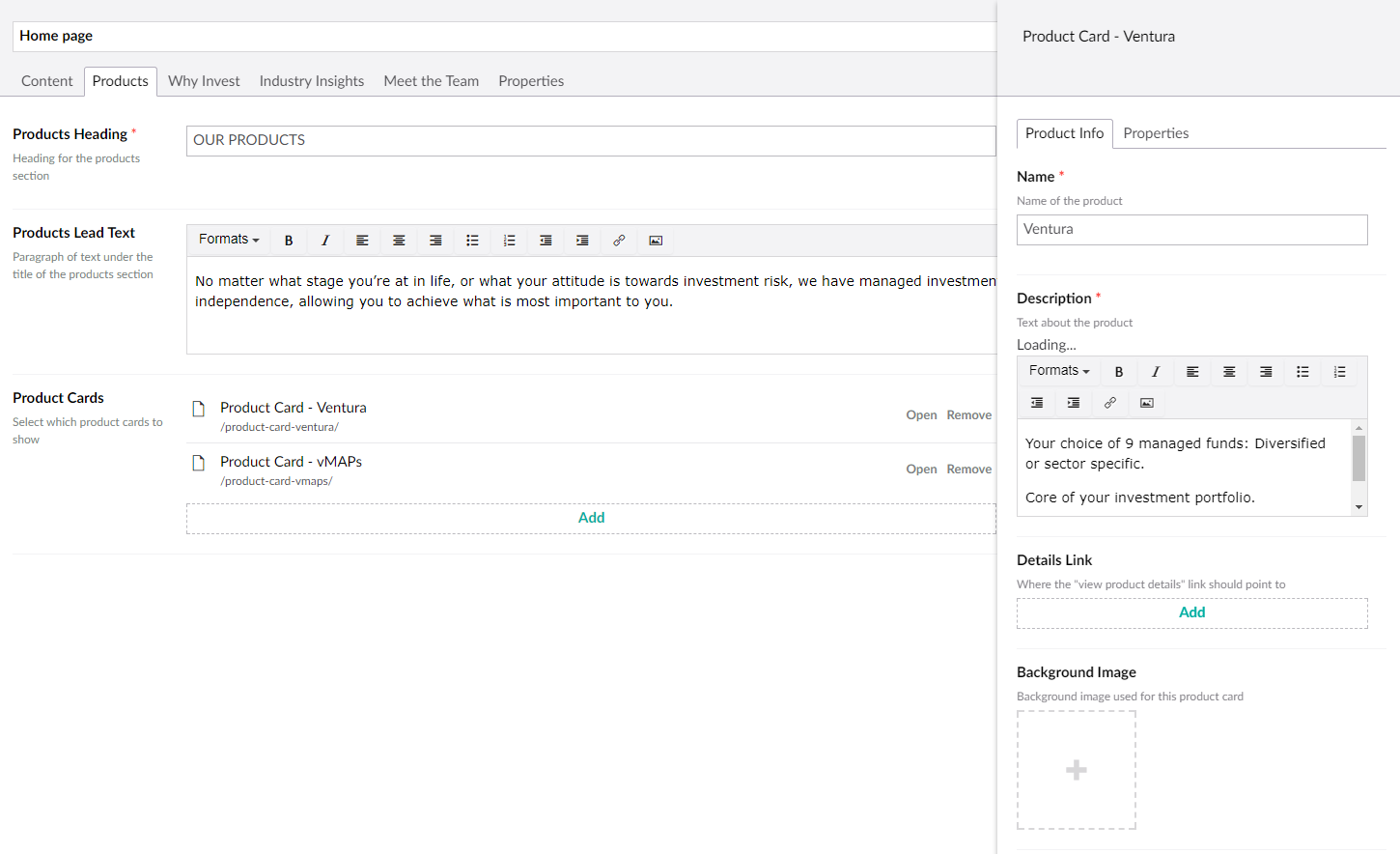Viewport: 1400px width, 854px height.
Task: Open the Product Card - Ventura item
Action: 921,415
